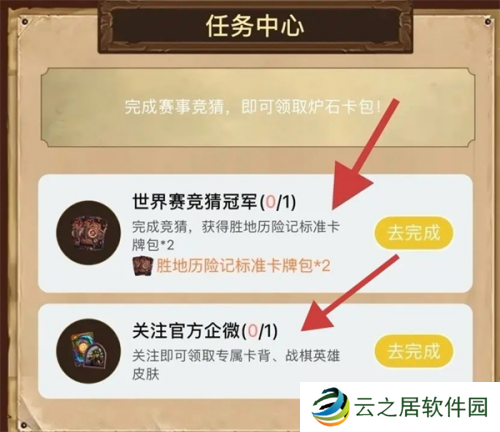Open the card pack icon beside 世界赛竞猜冠军

click(89, 232)
